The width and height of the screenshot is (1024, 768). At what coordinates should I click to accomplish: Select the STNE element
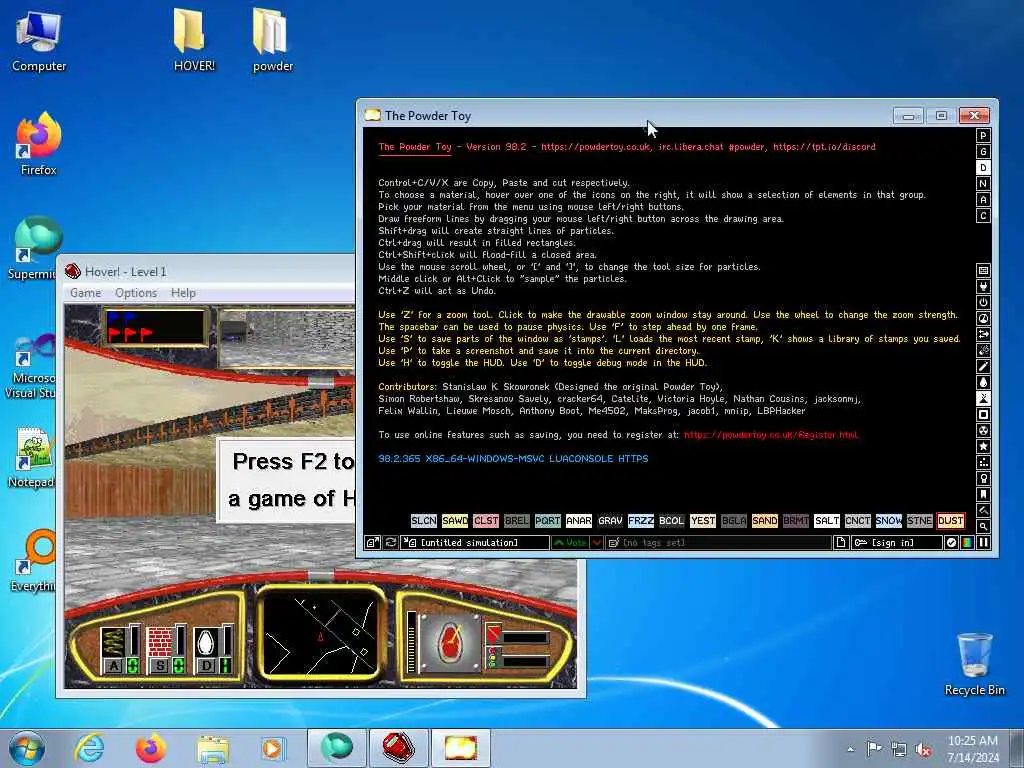(x=920, y=520)
